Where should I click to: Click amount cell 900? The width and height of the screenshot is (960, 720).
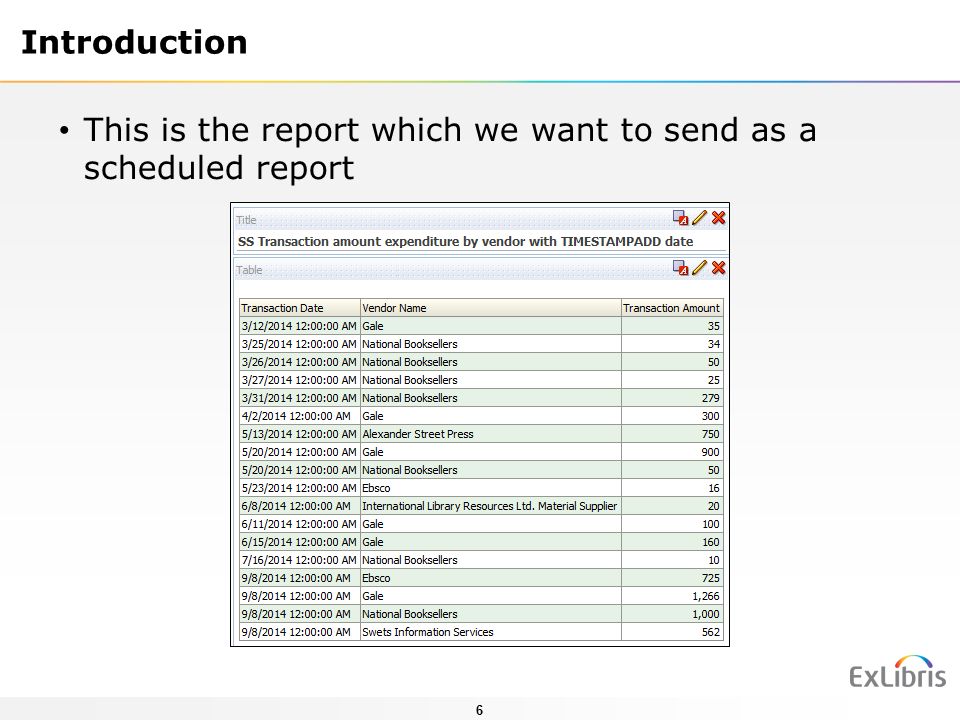coord(672,452)
